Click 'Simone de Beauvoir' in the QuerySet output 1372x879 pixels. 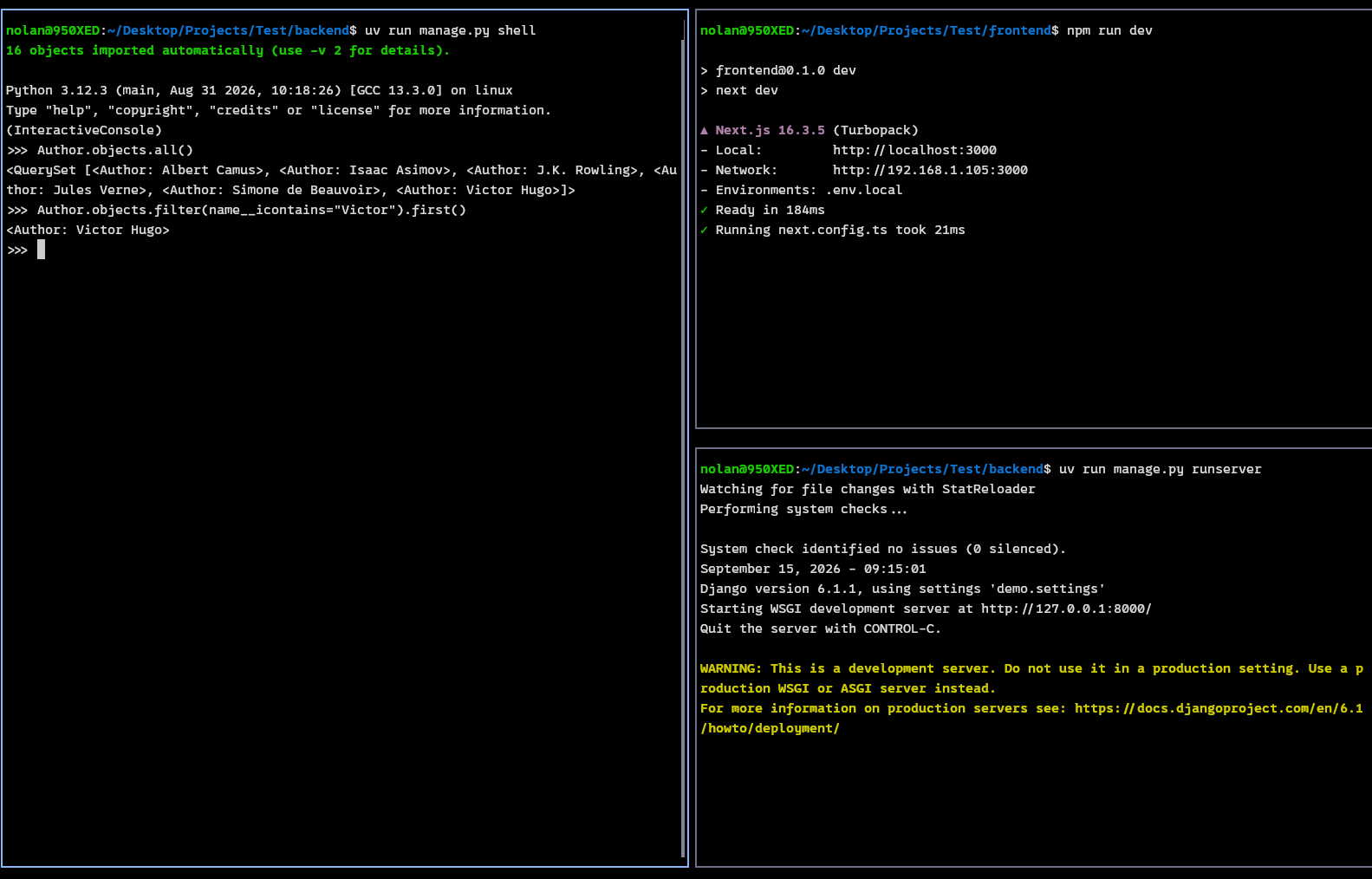[302, 190]
